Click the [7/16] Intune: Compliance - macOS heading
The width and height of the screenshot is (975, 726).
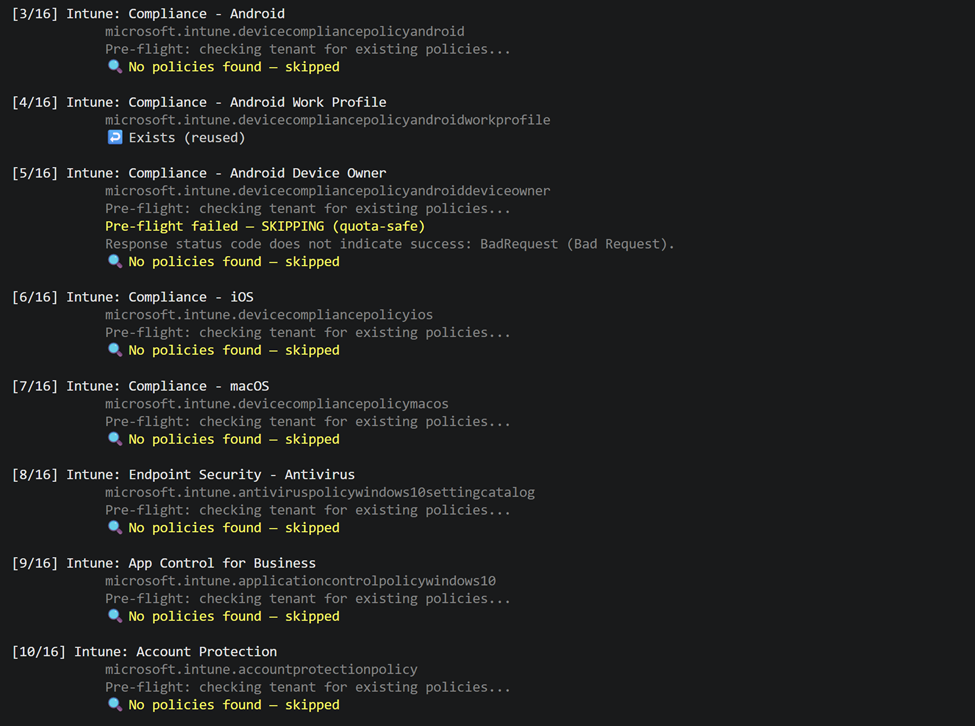click(x=140, y=386)
